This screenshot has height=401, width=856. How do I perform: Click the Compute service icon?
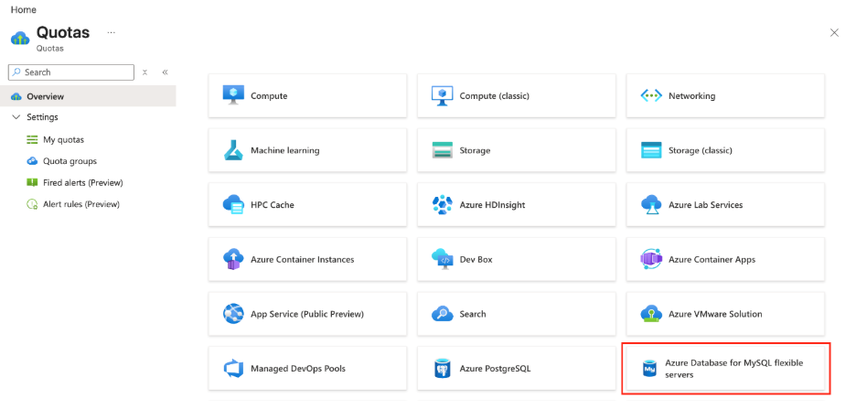coord(234,95)
